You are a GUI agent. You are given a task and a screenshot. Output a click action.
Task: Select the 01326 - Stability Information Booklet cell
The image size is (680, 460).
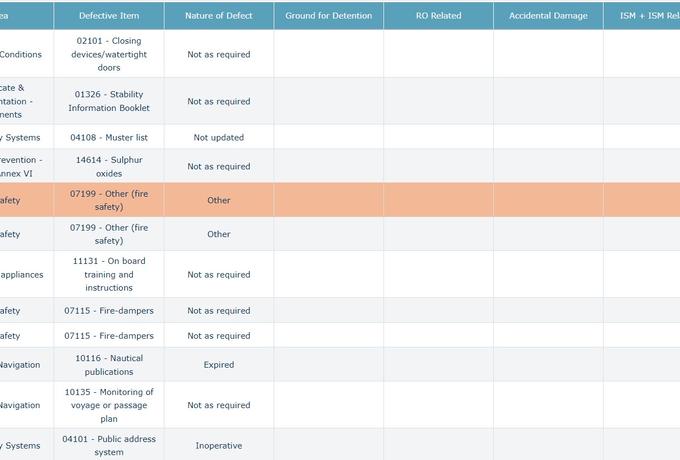(x=109, y=101)
